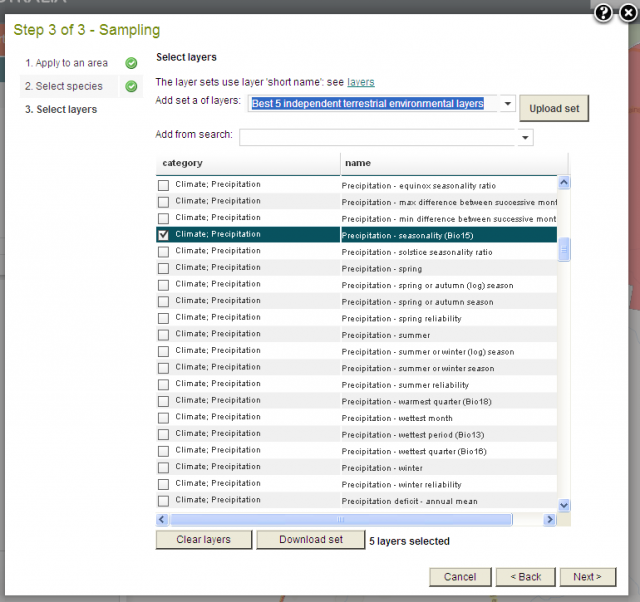Go to step 1 Apply to an area
This screenshot has height=602, width=640.
pos(66,63)
